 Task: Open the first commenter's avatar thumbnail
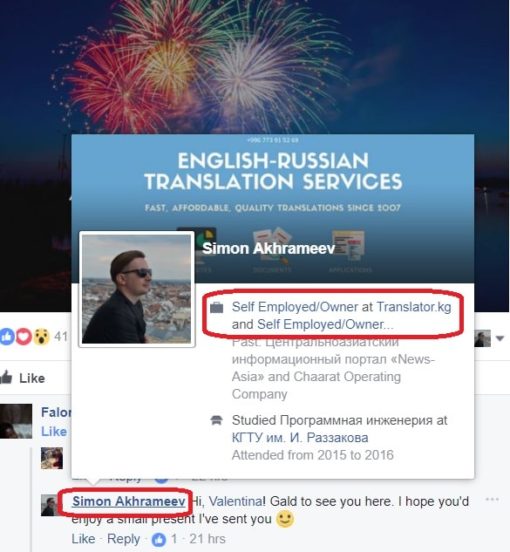pyautogui.click(x=16, y=421)
